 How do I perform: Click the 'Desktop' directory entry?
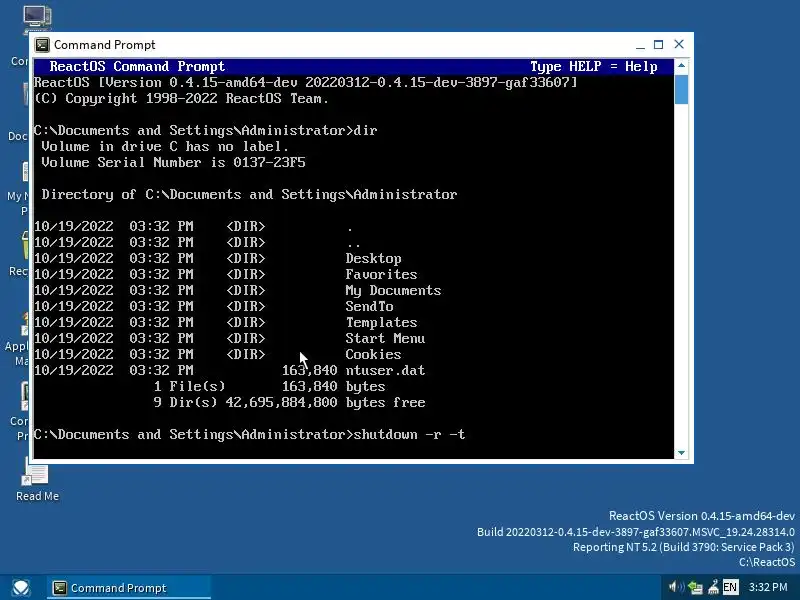(x=373, y=259)
